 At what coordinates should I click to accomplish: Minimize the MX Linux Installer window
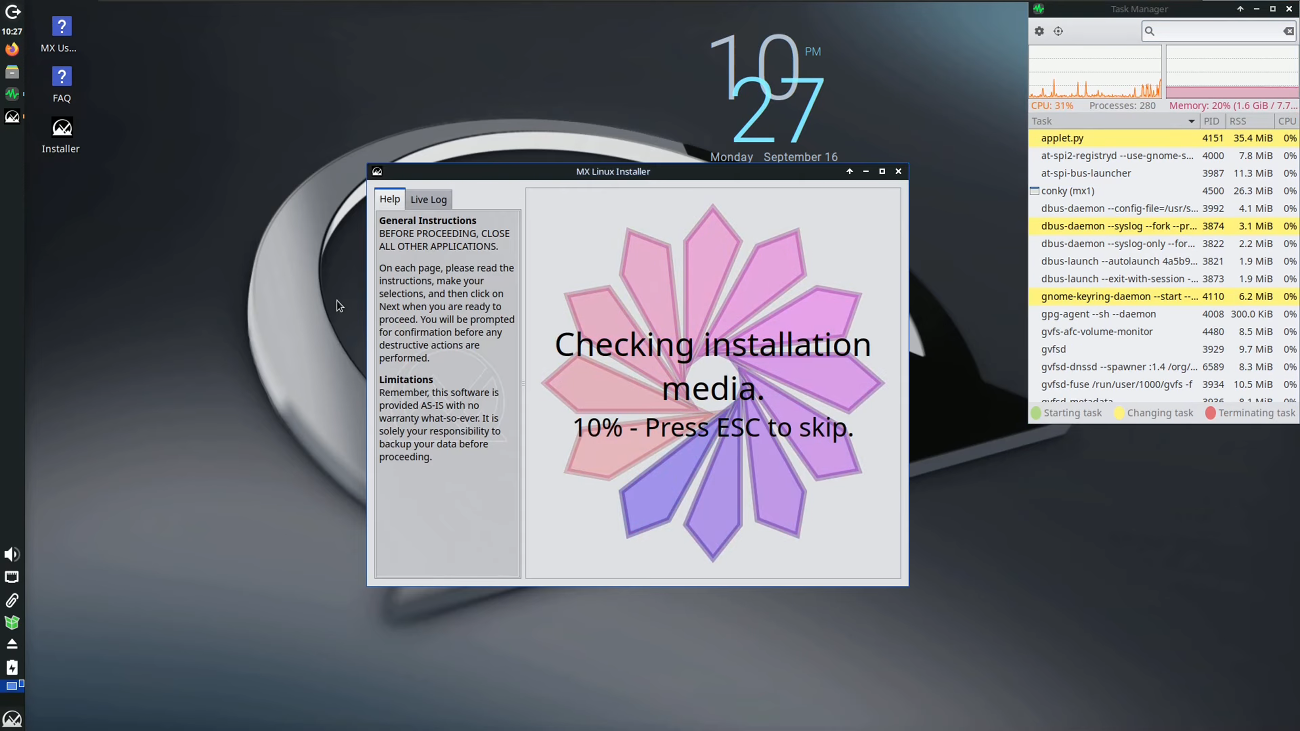[x=866, y=171]
